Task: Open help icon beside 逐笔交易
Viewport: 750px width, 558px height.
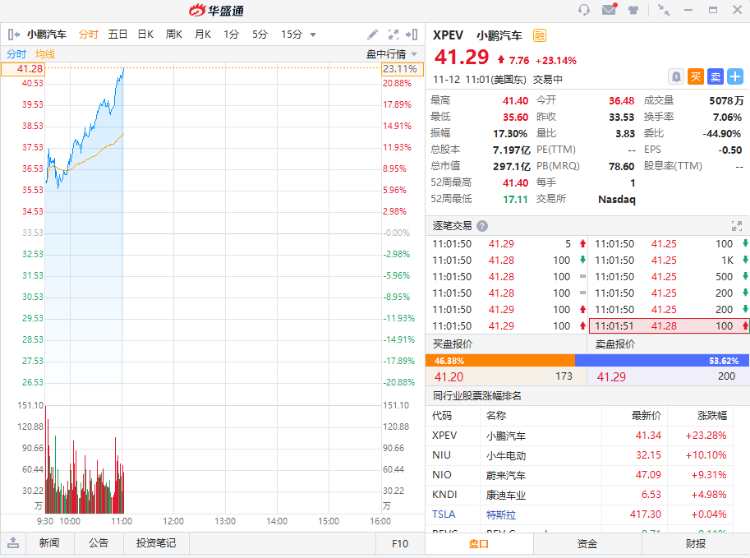Action: click(483, 226)
